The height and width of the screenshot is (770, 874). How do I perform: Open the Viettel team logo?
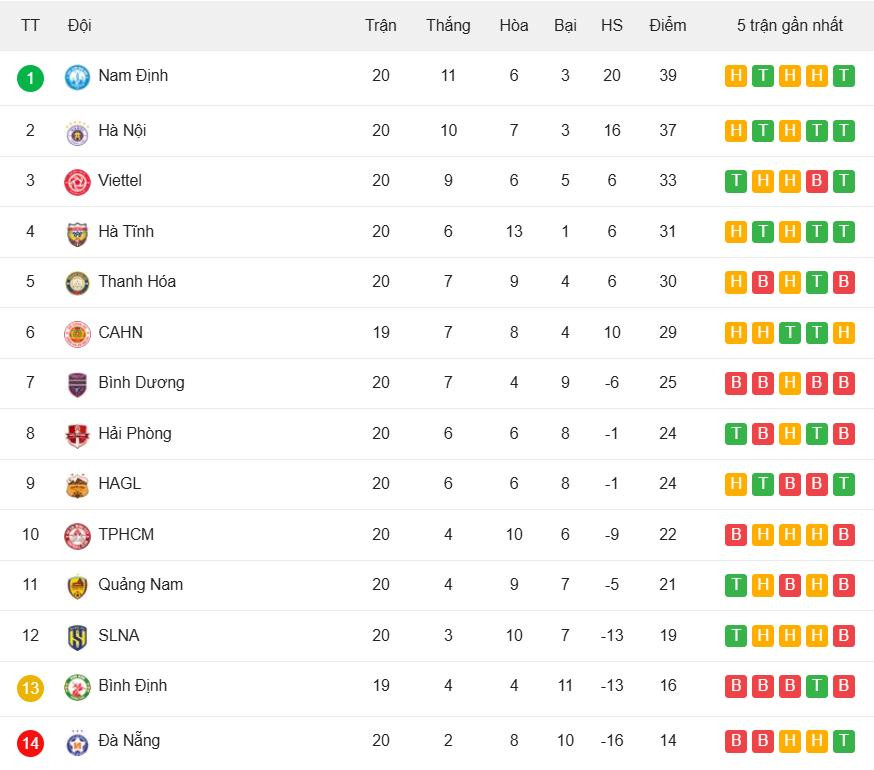pyautogui.click(x=77, y=182)
